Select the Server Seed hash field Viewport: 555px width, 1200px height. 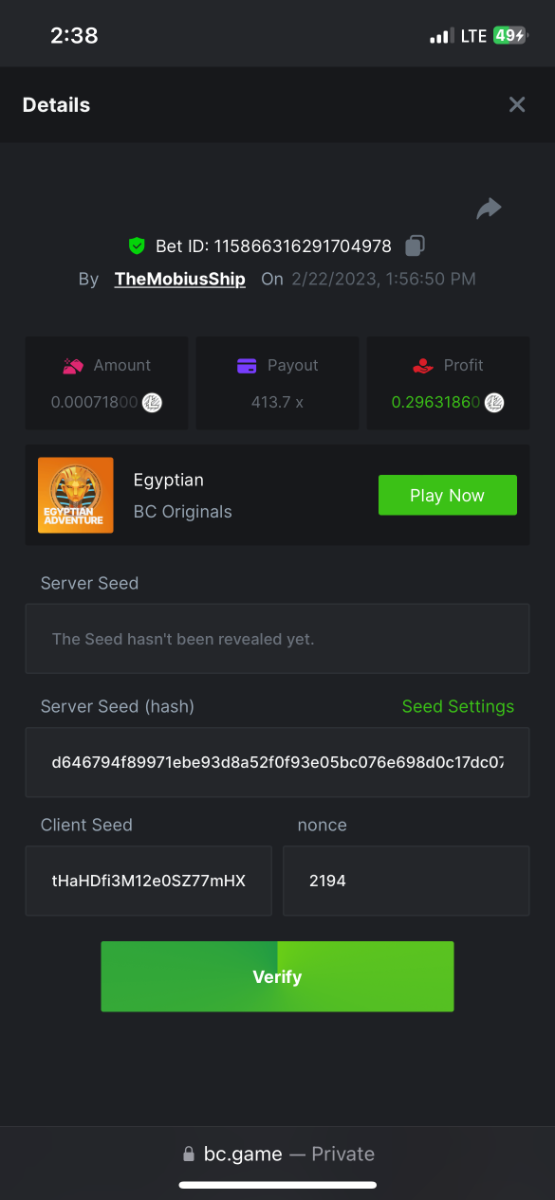click(x=277, y=762)
